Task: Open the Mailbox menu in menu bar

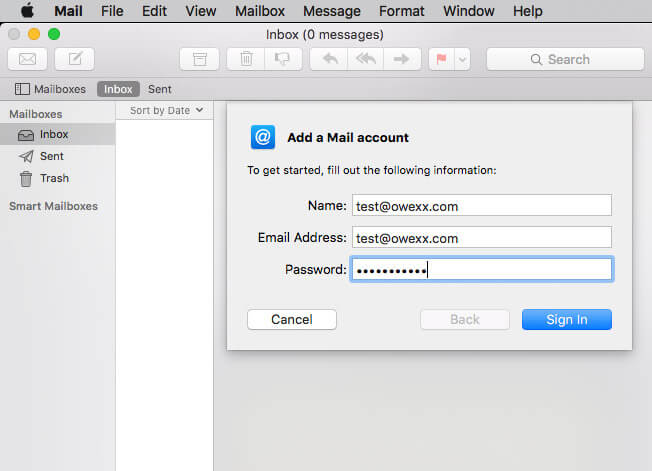Action: 259,11
